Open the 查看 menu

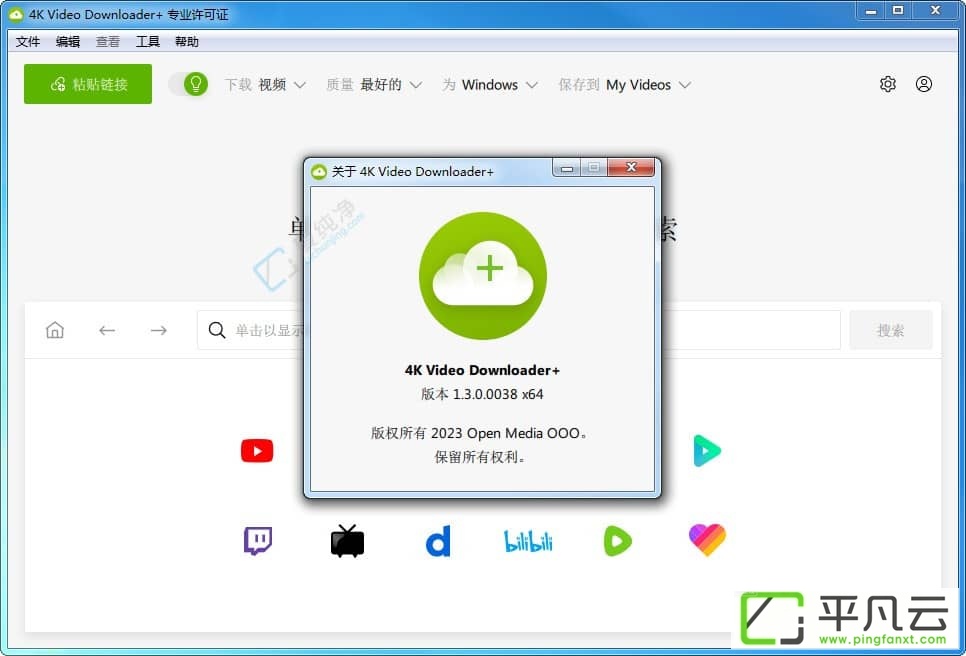(x=108, y=41)
